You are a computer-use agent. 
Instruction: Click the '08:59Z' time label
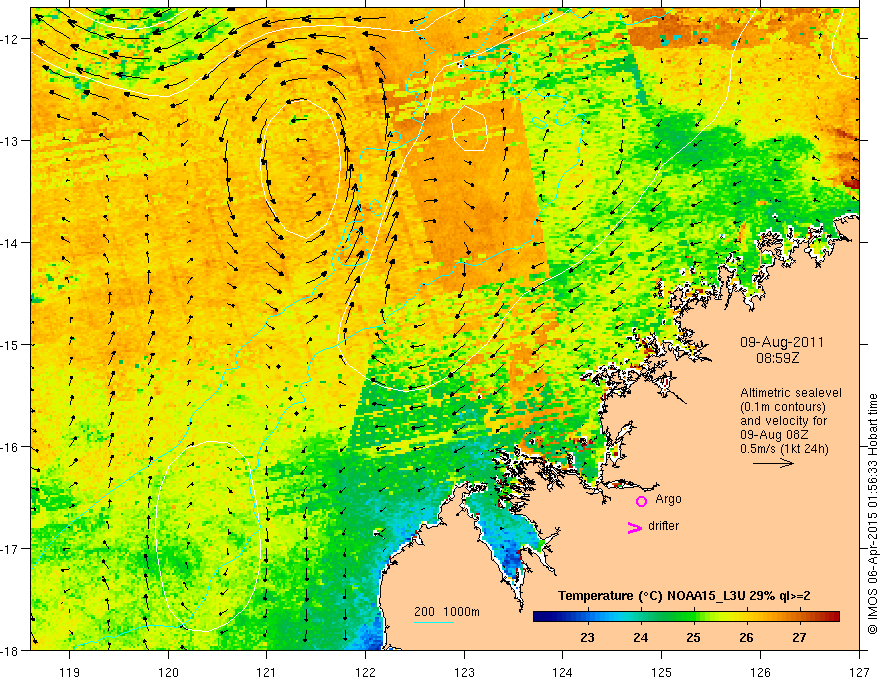[778, 358]
